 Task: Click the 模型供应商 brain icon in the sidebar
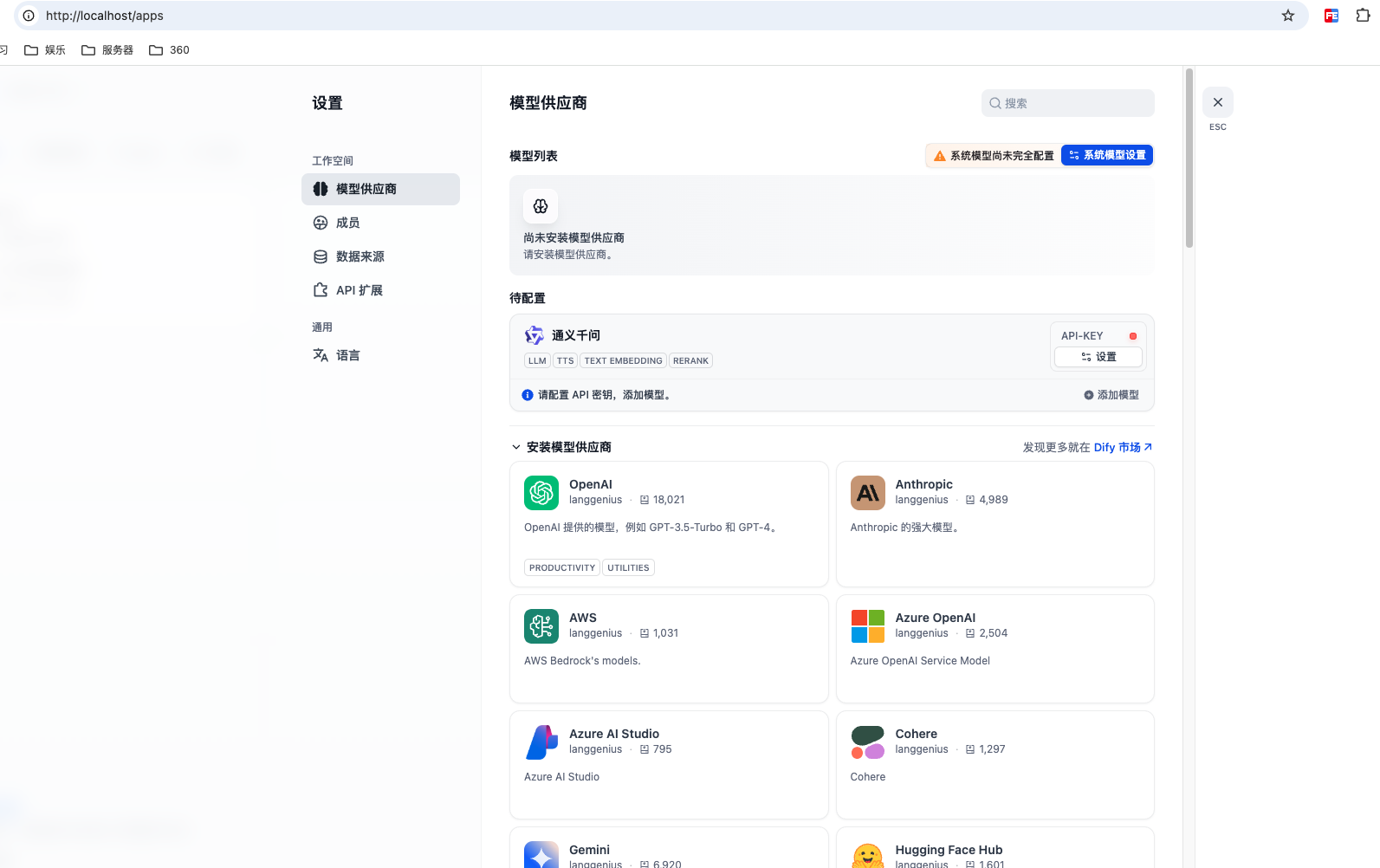321,189
